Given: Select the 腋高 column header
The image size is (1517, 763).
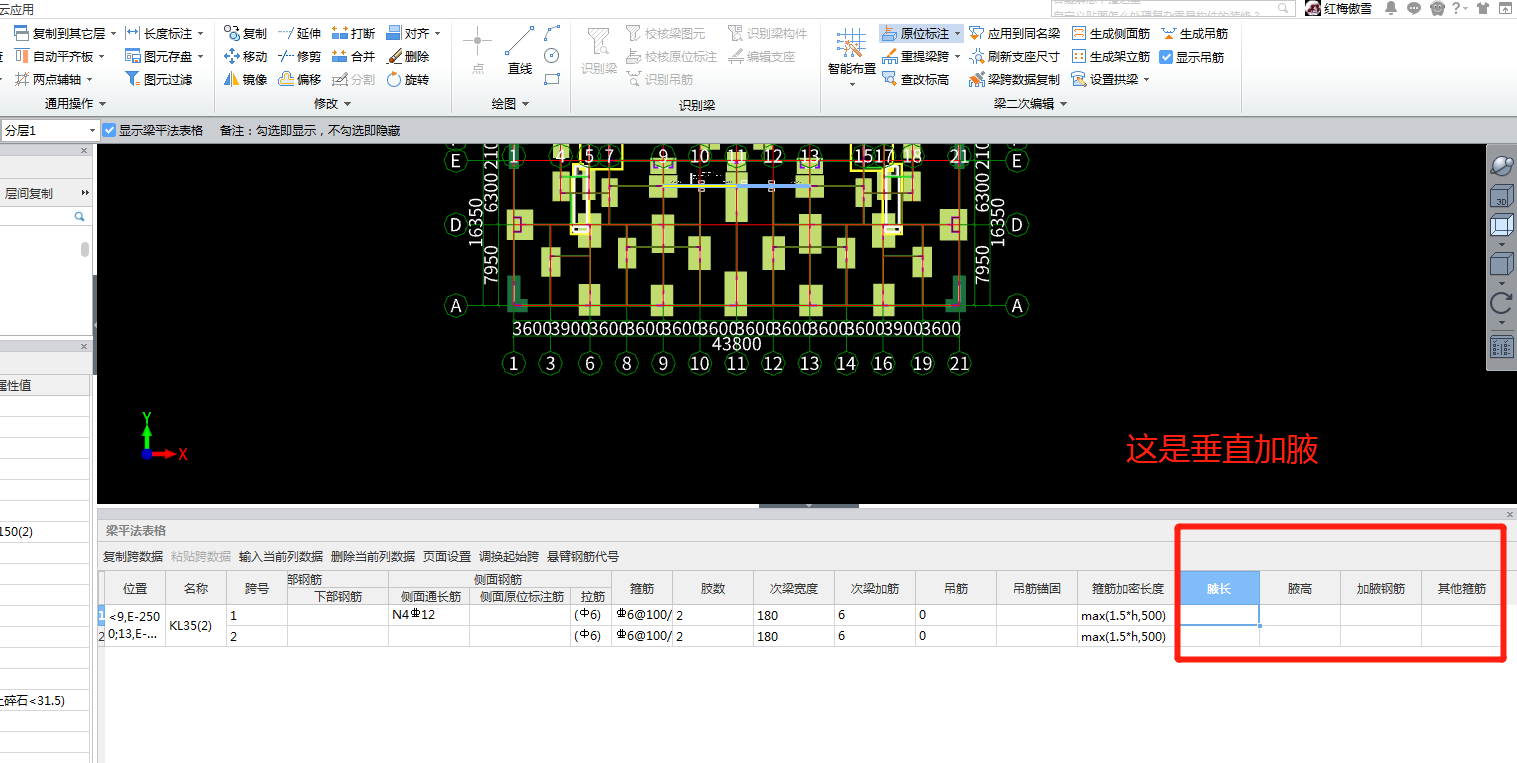Looking at the screenshot, I should point(1300,588).
